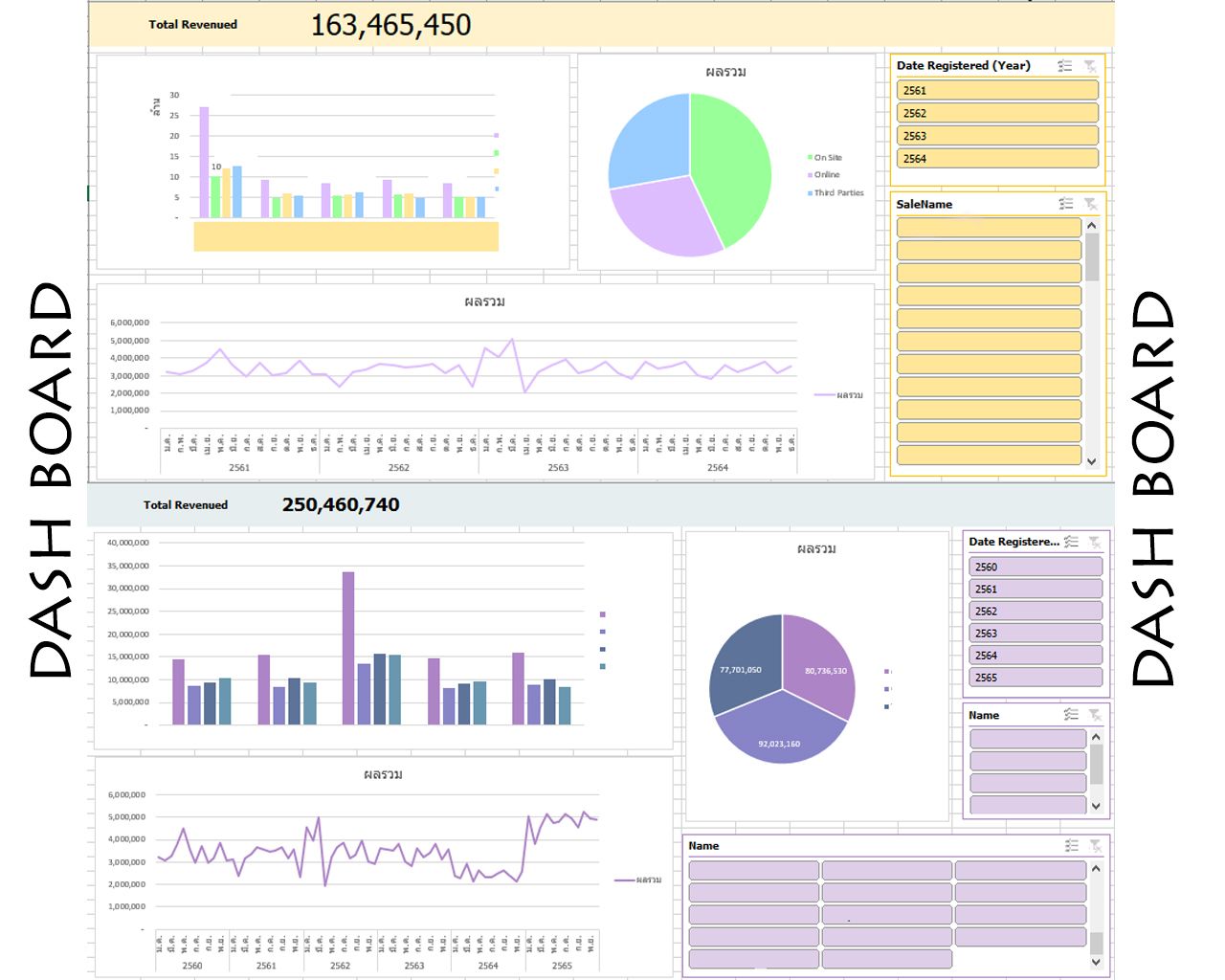The width and height of the screenshot is (1225, 980).
Task: Select year 2562 in the purple slicer
Action: [1035, 612]
